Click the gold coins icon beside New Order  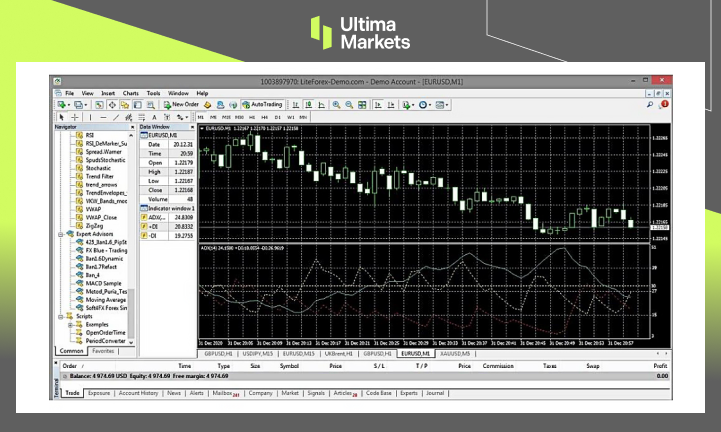tap(207, 105)
